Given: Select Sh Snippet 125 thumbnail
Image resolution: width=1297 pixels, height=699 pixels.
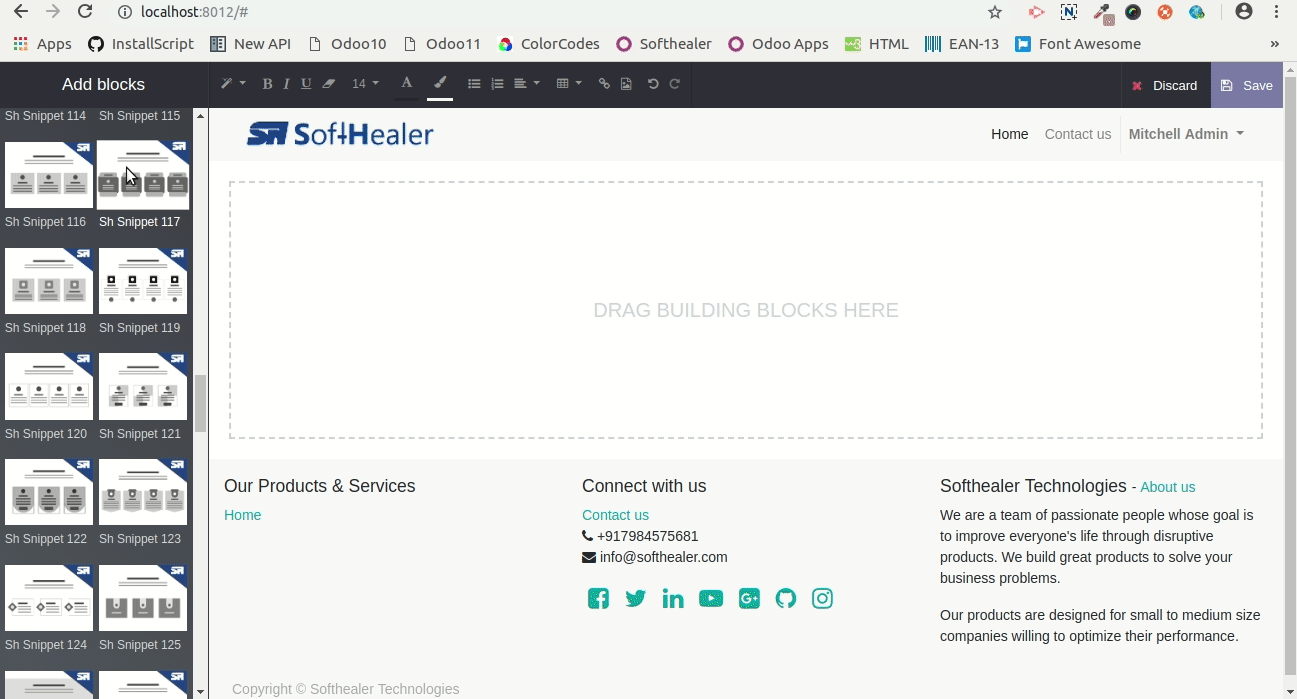Looking at the screenshot, I should coord(143,598).
